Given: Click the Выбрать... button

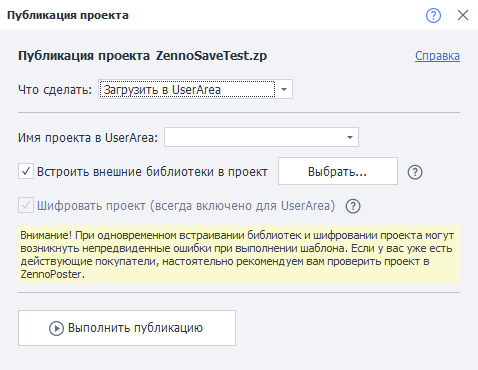Looking at the screenshot, I should pos(338,171).
